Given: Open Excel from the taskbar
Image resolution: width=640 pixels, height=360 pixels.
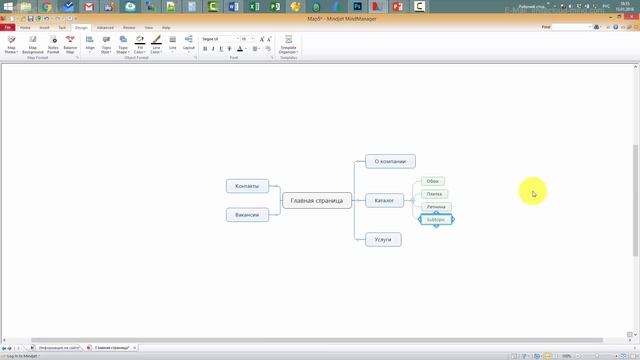Looking at the screenshot, I should 254,7.
